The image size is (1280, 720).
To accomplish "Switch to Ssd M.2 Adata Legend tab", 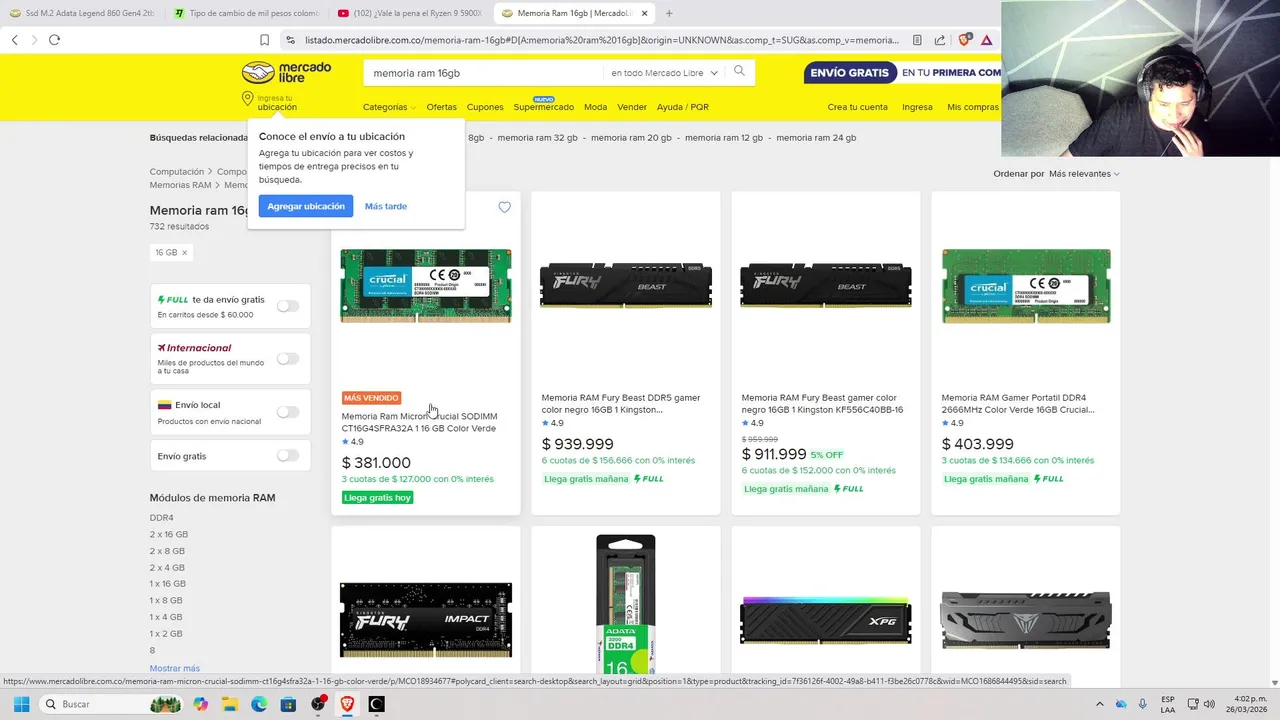I will coord(80,13).
